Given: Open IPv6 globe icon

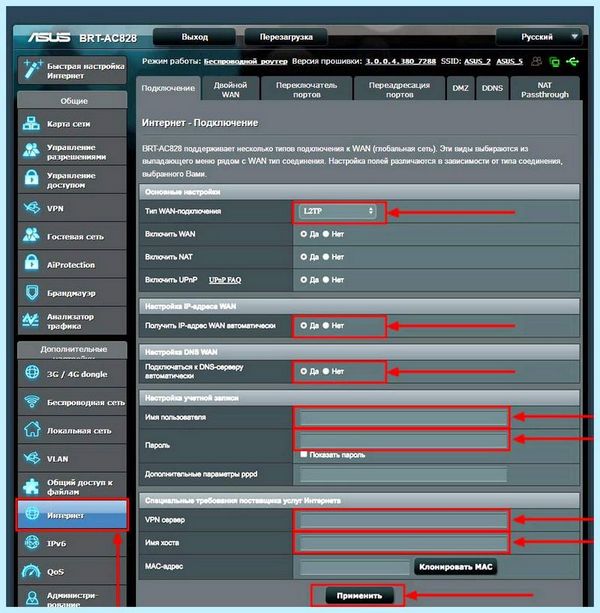Looking at the screenshot, I should tap(32, 543).
